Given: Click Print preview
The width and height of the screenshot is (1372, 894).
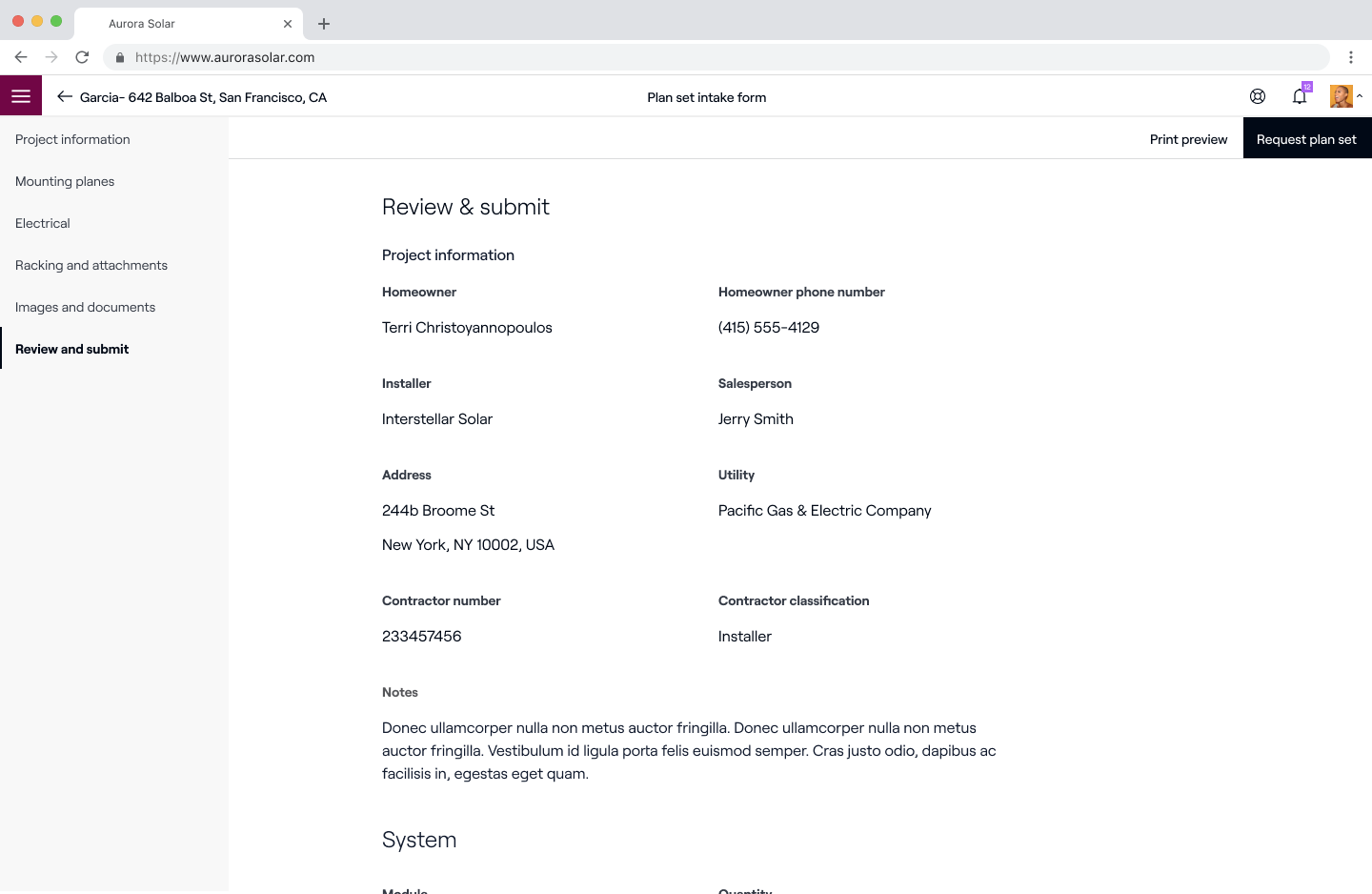Looking at the screenshot, I should pyautogui.click(x=1188, y=139).
